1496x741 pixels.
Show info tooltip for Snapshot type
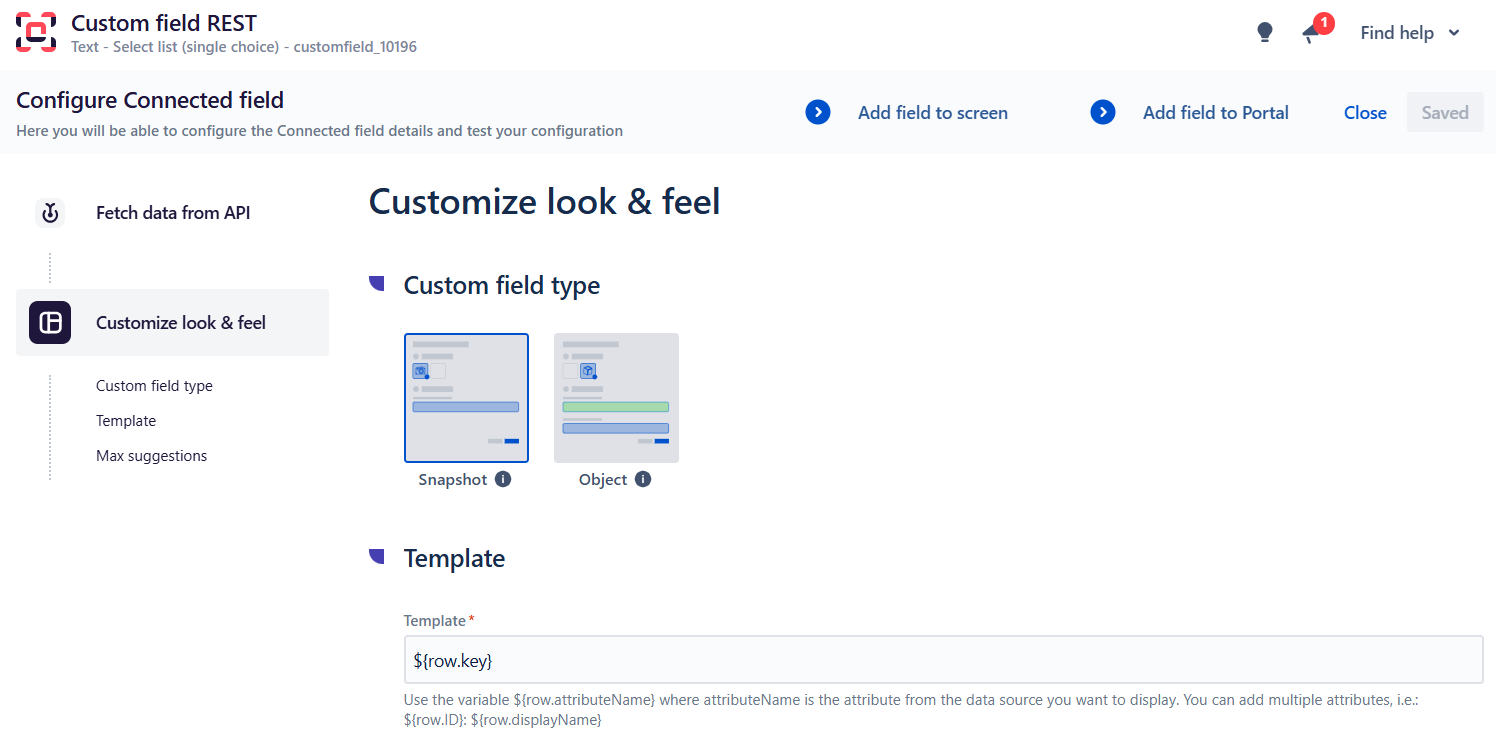coord(503,479)
